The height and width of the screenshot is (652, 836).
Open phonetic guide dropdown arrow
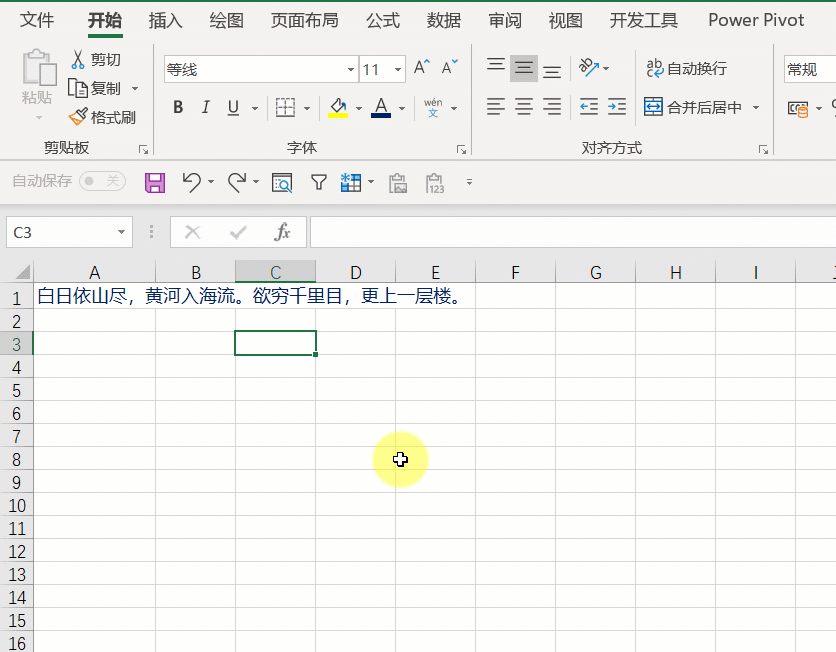(x=454, y=108)
